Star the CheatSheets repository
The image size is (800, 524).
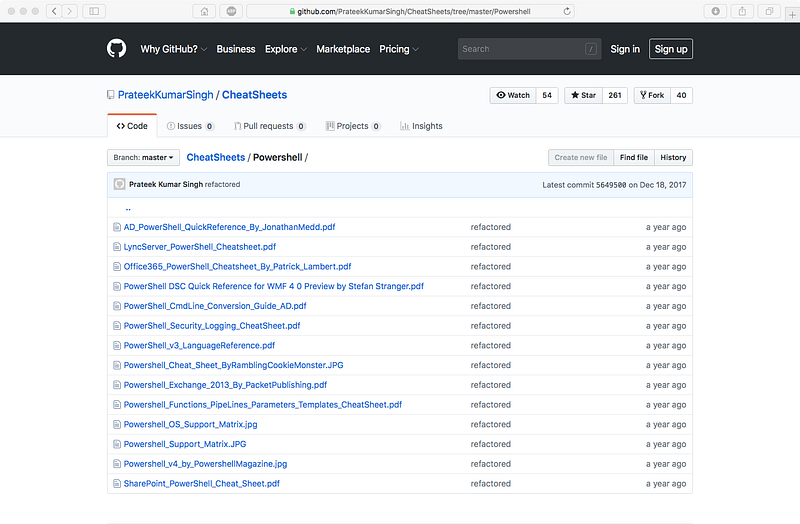tap(582, 95)
